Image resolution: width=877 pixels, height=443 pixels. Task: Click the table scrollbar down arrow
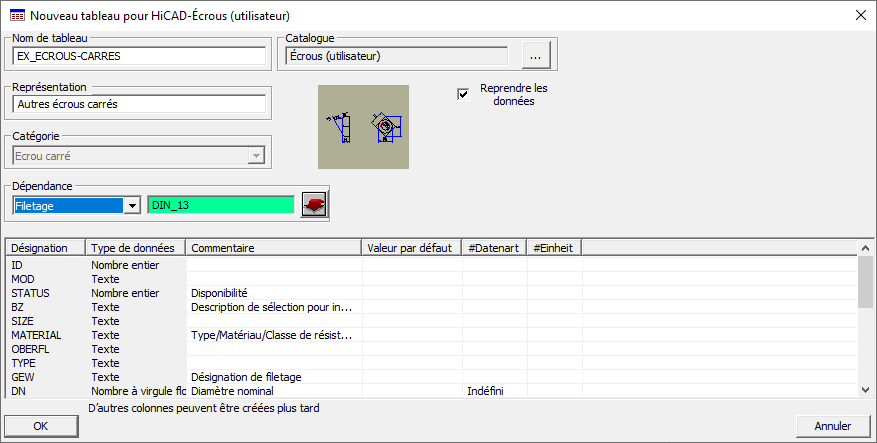(x=865, y=390)
